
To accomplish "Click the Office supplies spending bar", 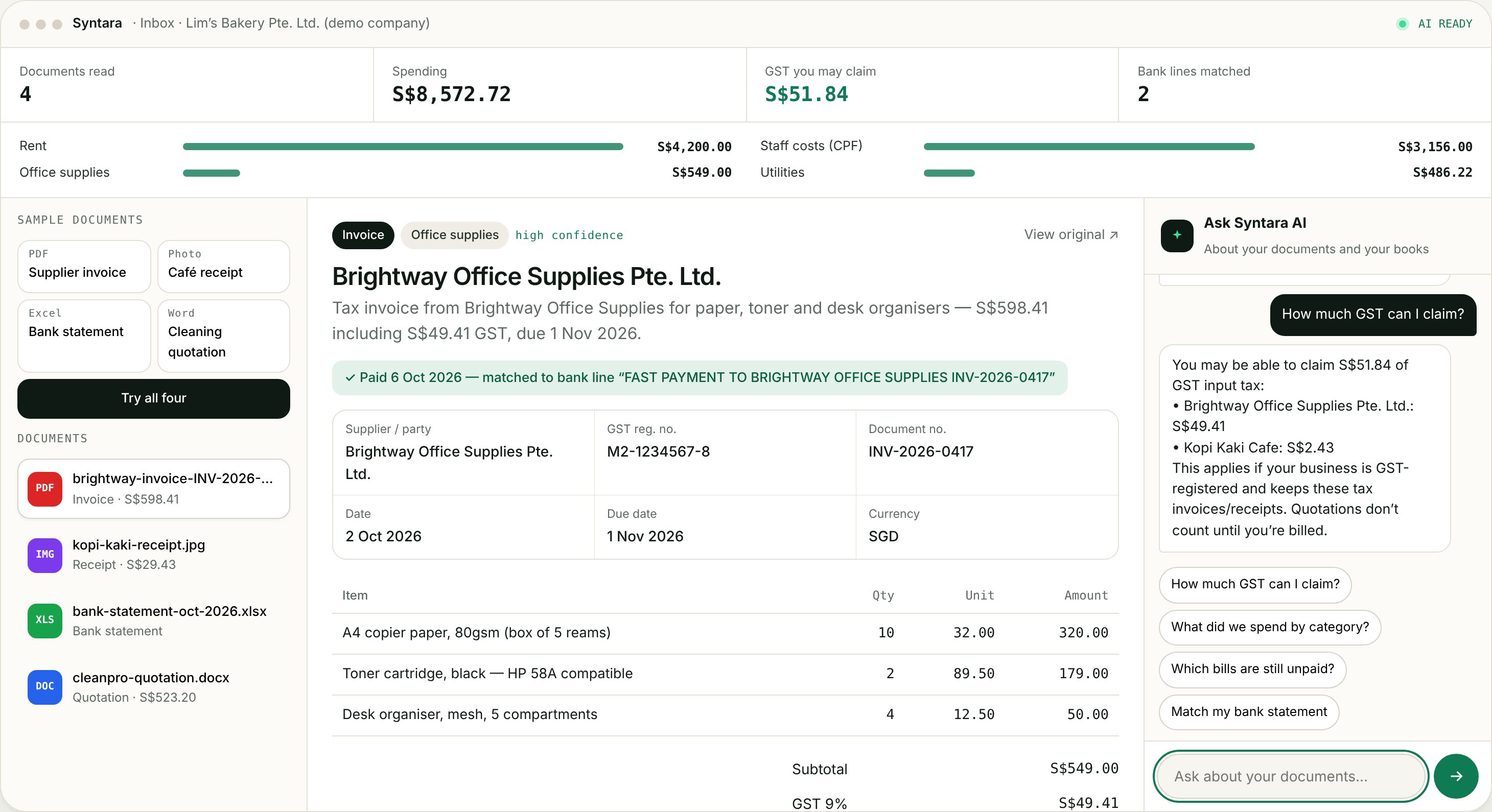I will (212, 173).
